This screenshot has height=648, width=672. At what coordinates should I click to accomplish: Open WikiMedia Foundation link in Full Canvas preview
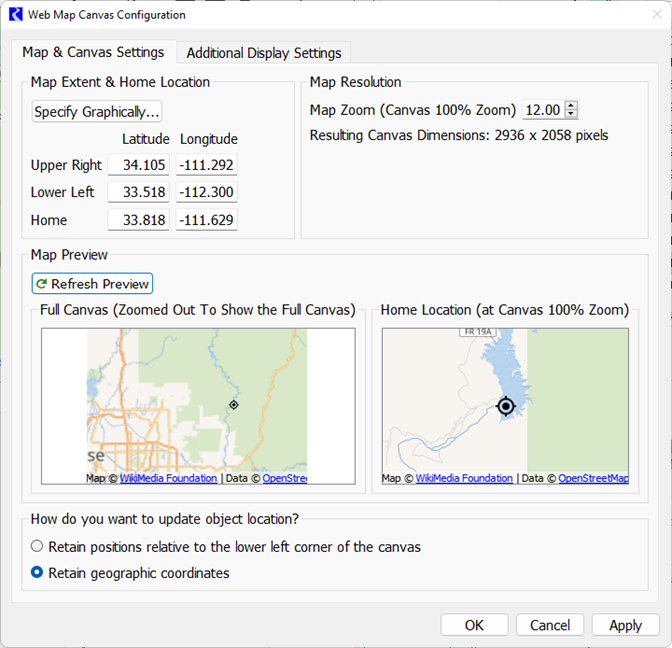[x=168, y=478]
